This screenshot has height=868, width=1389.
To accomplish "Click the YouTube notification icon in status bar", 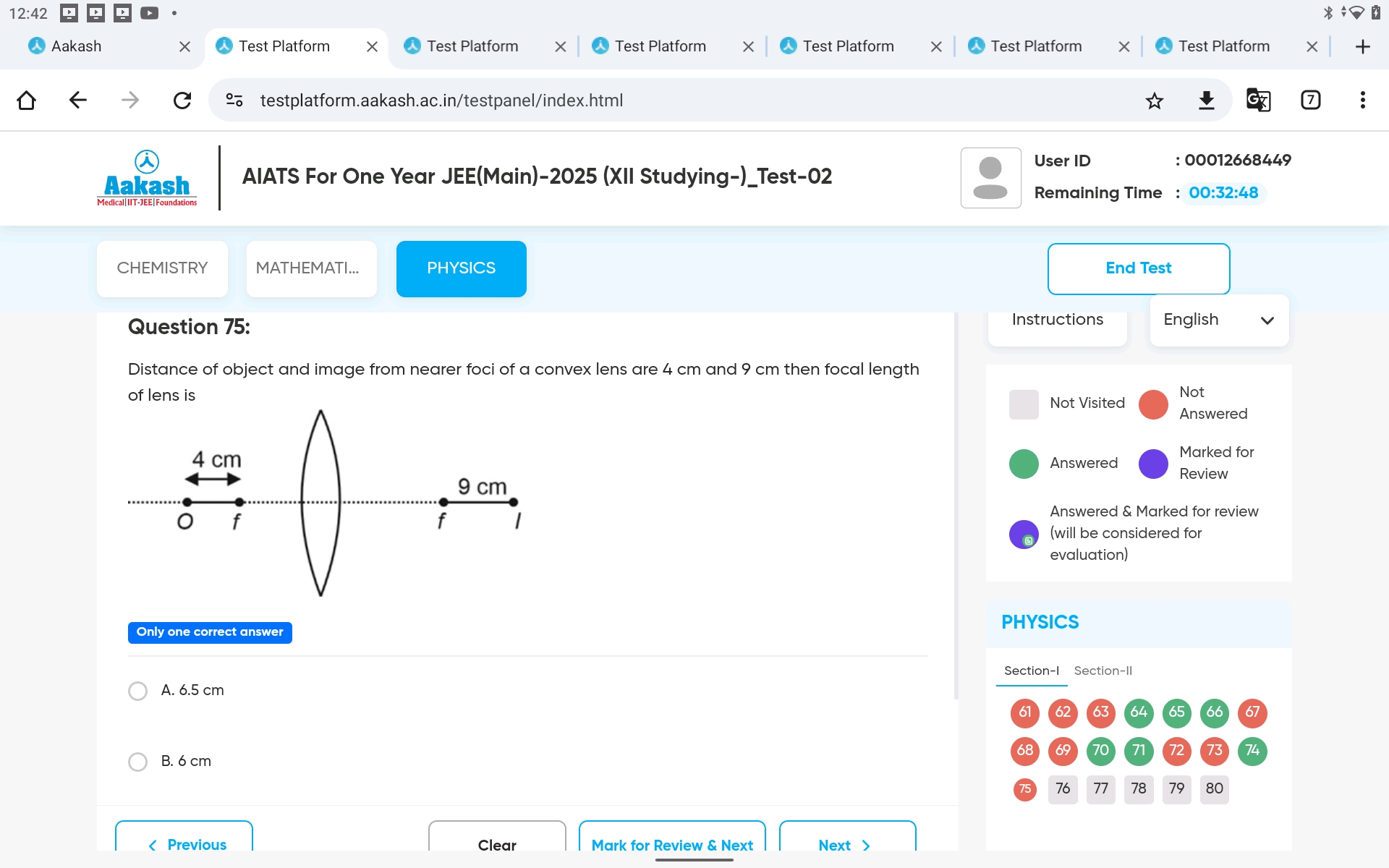I will (149, 12).
